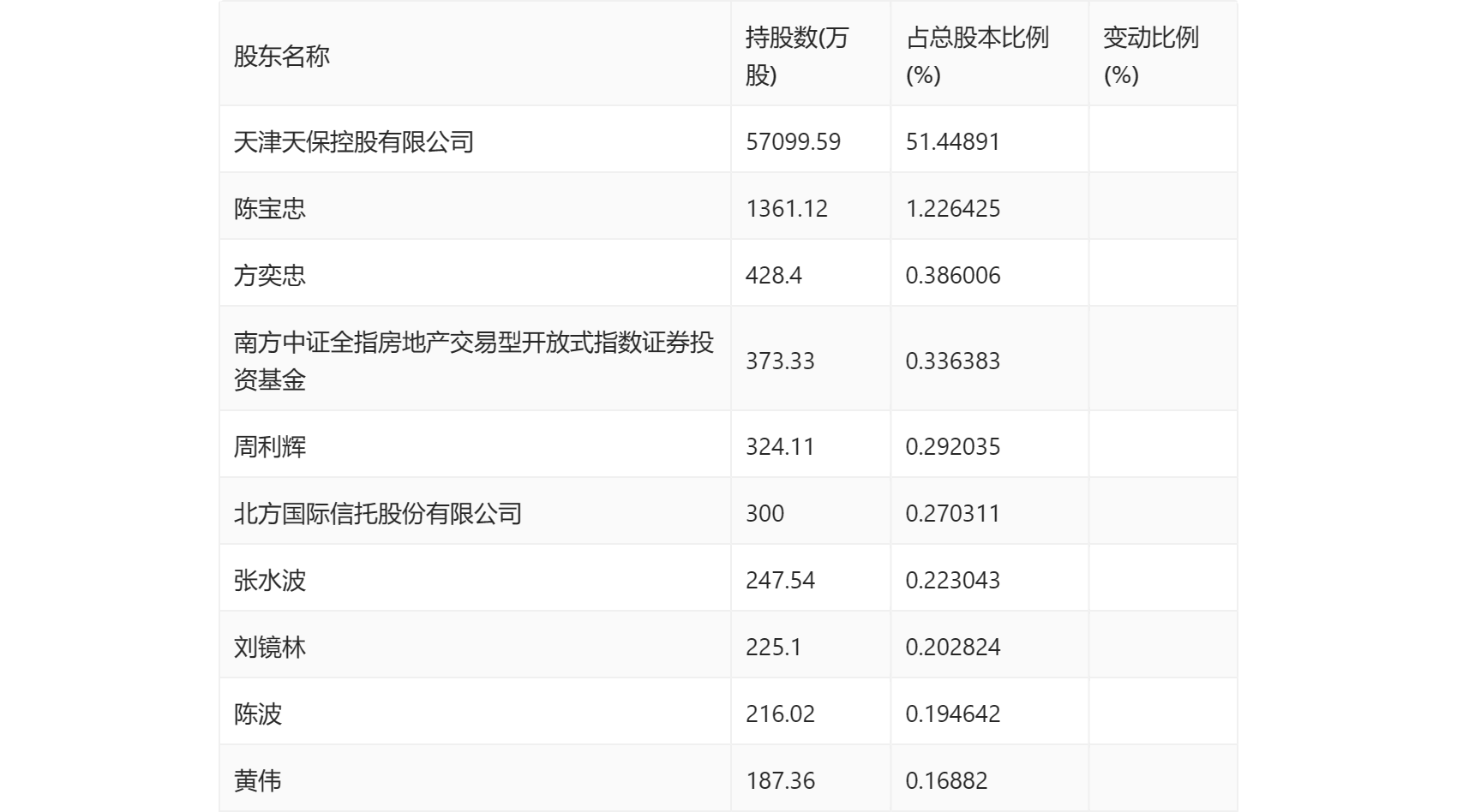Select shareholder name 刘镜林
The height and width of the screenshot is (812, 1457).
270,648
